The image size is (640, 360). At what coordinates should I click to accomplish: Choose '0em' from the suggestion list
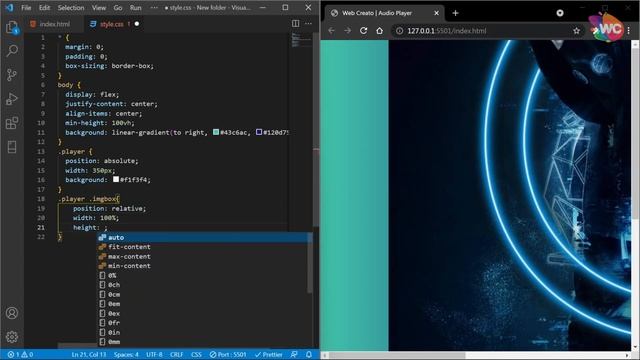coord(204,304)
